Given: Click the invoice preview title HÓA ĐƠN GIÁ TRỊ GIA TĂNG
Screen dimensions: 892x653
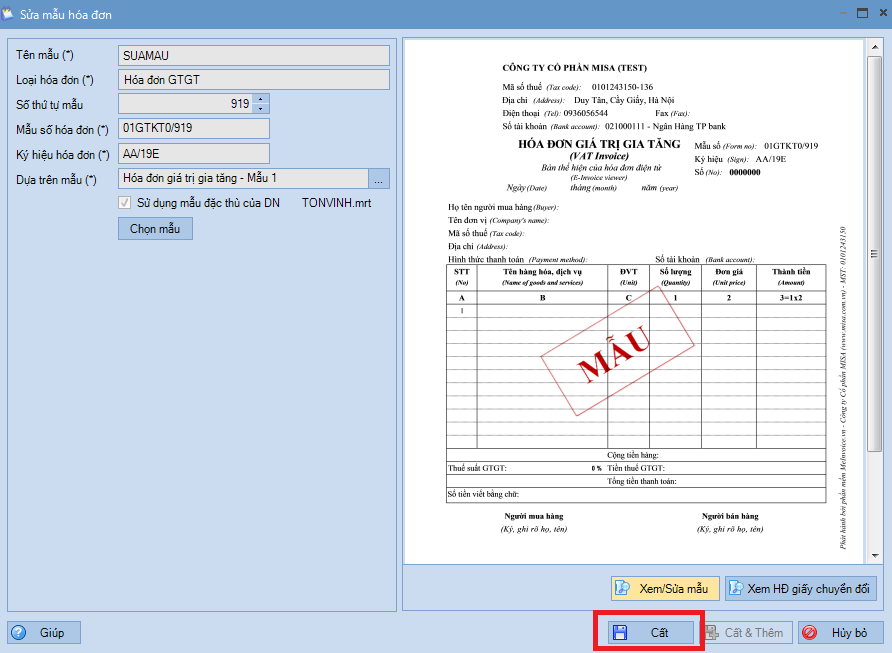Looking at the screenshot, I should click(x=598, y=144).
